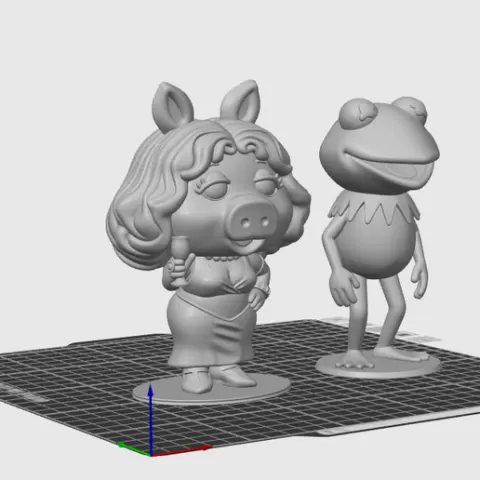Click the red X-axis arrow
Viewport: 480px width, 480px height.
pyautogui.click(x=182, y=451)
